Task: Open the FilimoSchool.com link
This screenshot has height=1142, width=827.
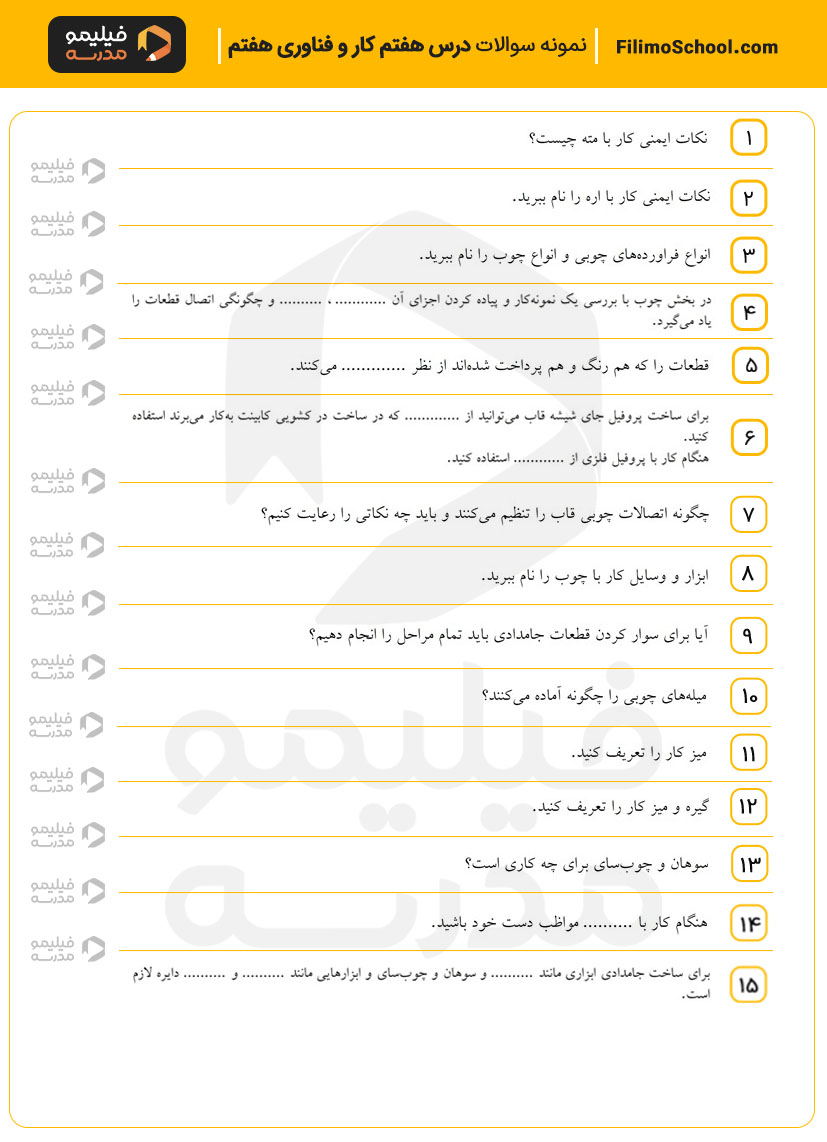Action: (x=697, y=47)
